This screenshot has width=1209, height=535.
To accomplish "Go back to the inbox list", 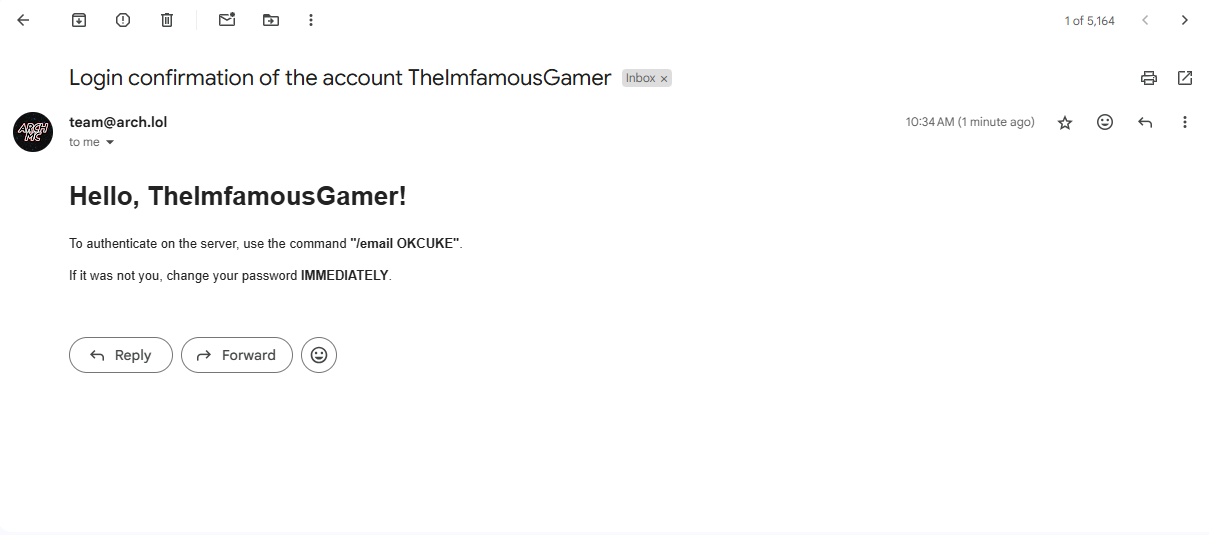I will pos(23,20).
